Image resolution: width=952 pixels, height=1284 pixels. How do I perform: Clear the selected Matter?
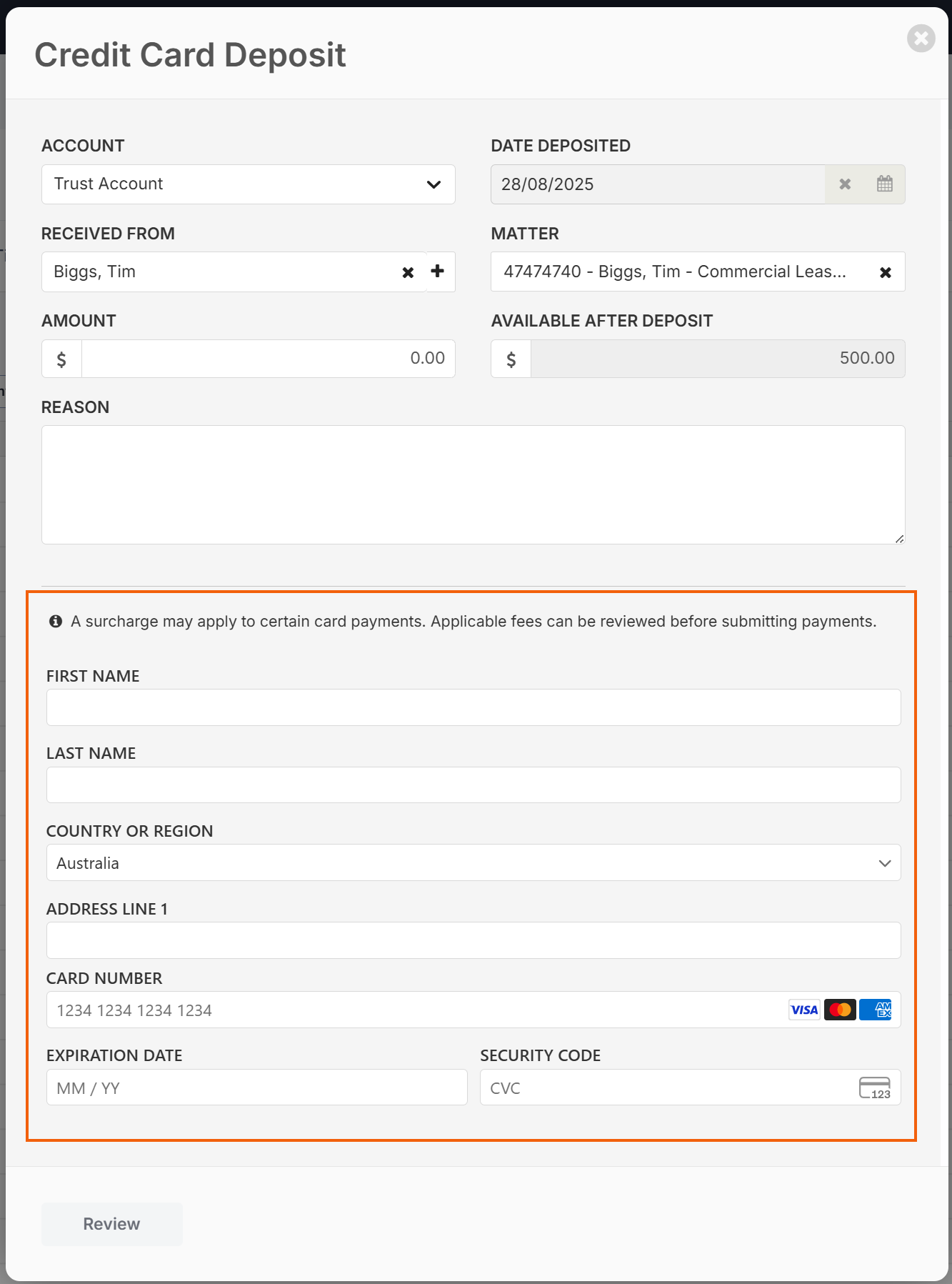click(x=885, y=272)
